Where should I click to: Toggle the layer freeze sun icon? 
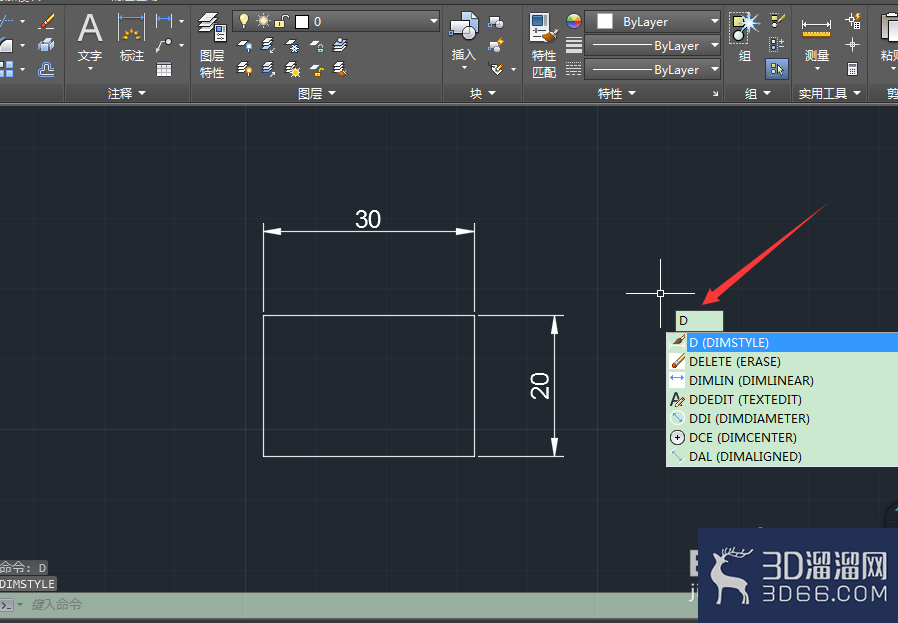(x=263, y=21)
